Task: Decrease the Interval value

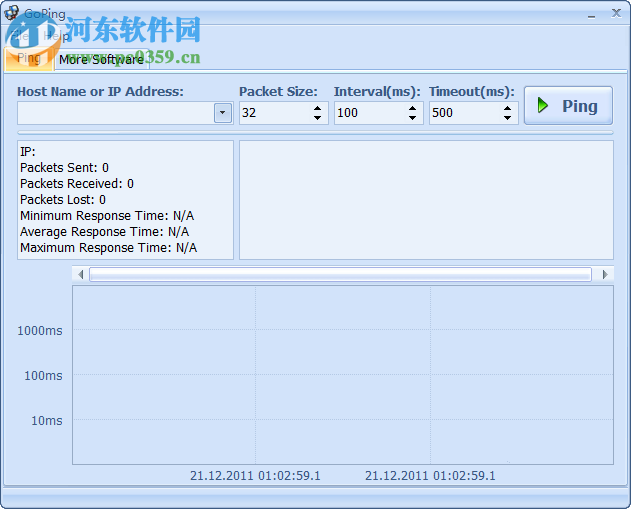Action: [412, 117]
